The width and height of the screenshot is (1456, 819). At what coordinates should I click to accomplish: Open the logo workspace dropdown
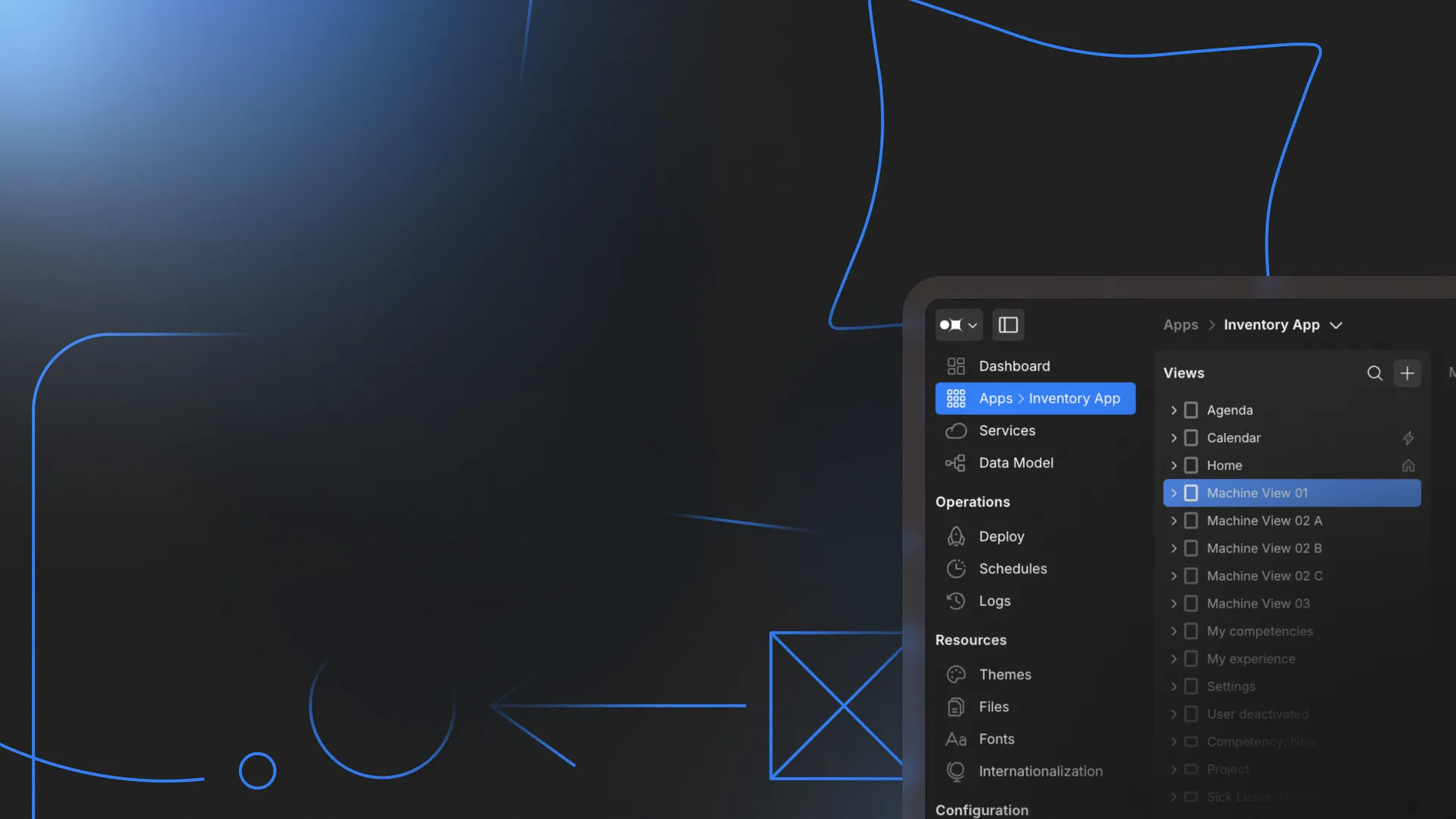[959, 325]
